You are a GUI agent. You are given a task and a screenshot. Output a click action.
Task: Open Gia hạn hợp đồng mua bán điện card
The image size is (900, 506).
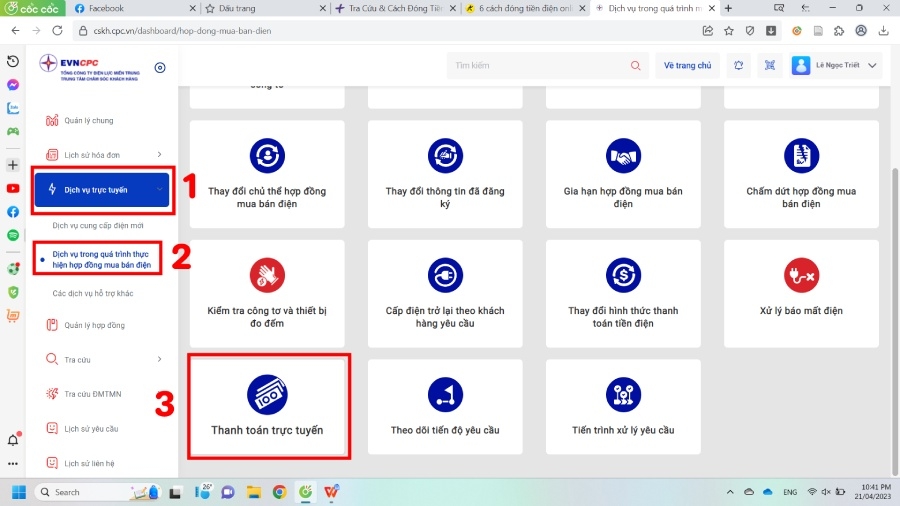(623, 174)
